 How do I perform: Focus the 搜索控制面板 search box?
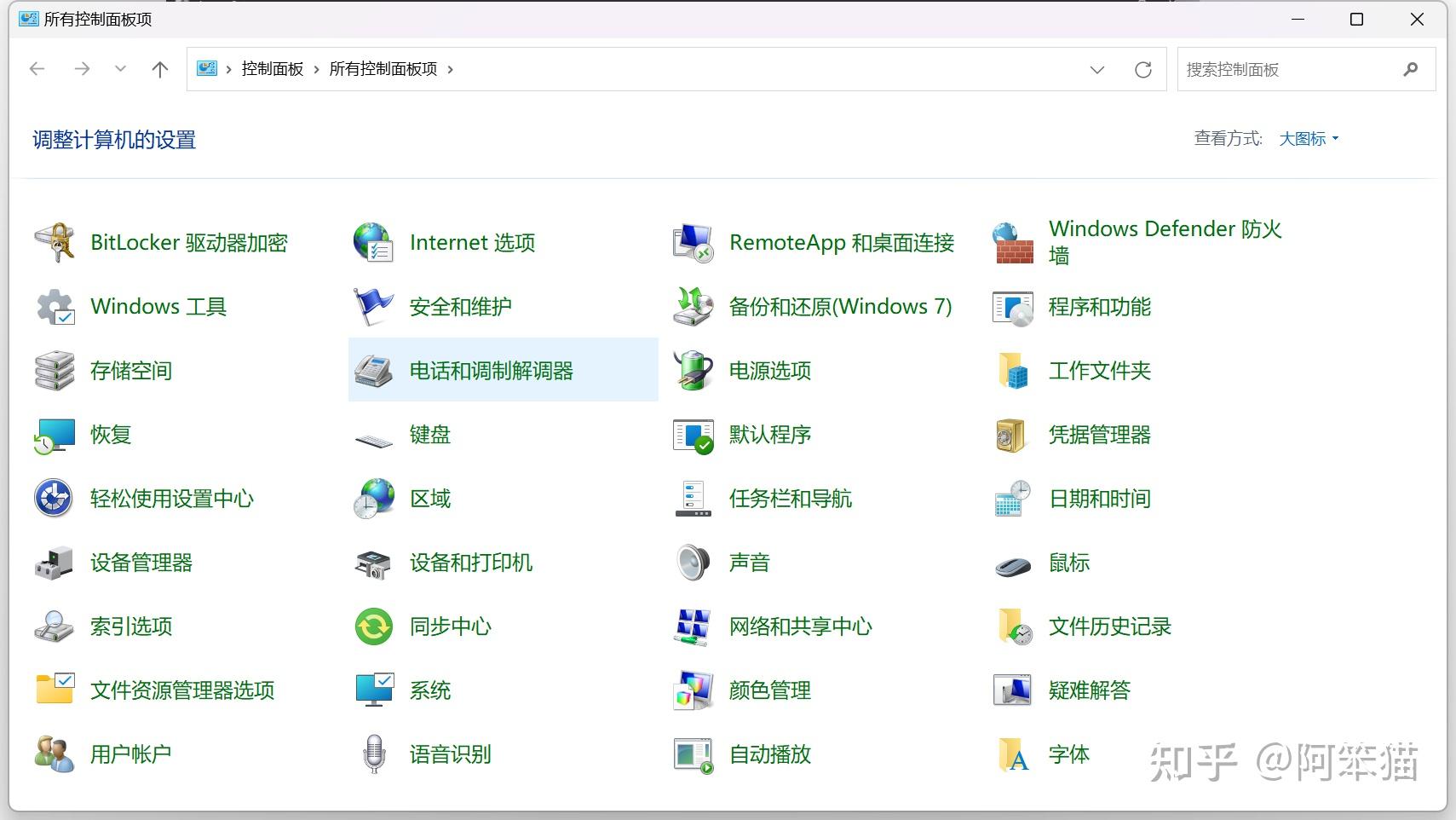tap(1306, 69)
